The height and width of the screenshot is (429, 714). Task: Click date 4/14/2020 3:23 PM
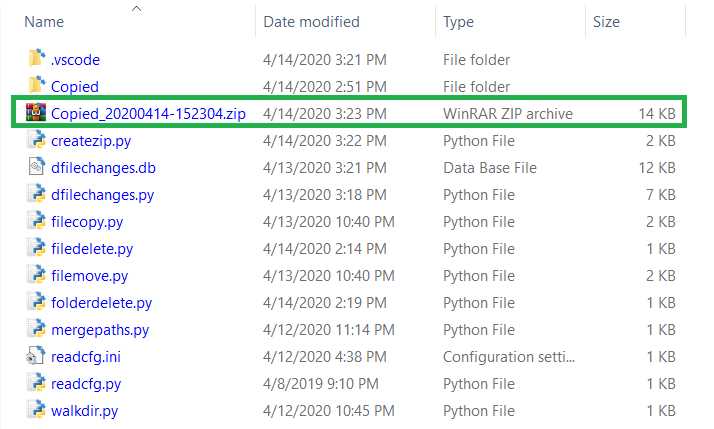coord(325,113)
